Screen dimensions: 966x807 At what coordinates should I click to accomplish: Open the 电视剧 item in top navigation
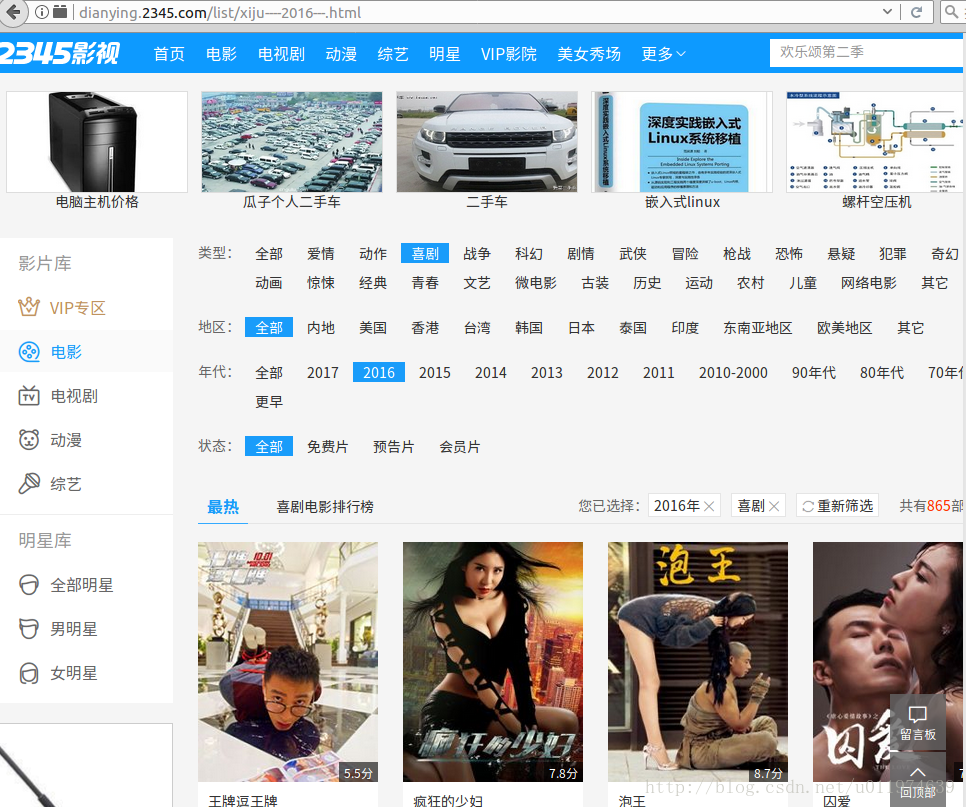tap(281, 54)
